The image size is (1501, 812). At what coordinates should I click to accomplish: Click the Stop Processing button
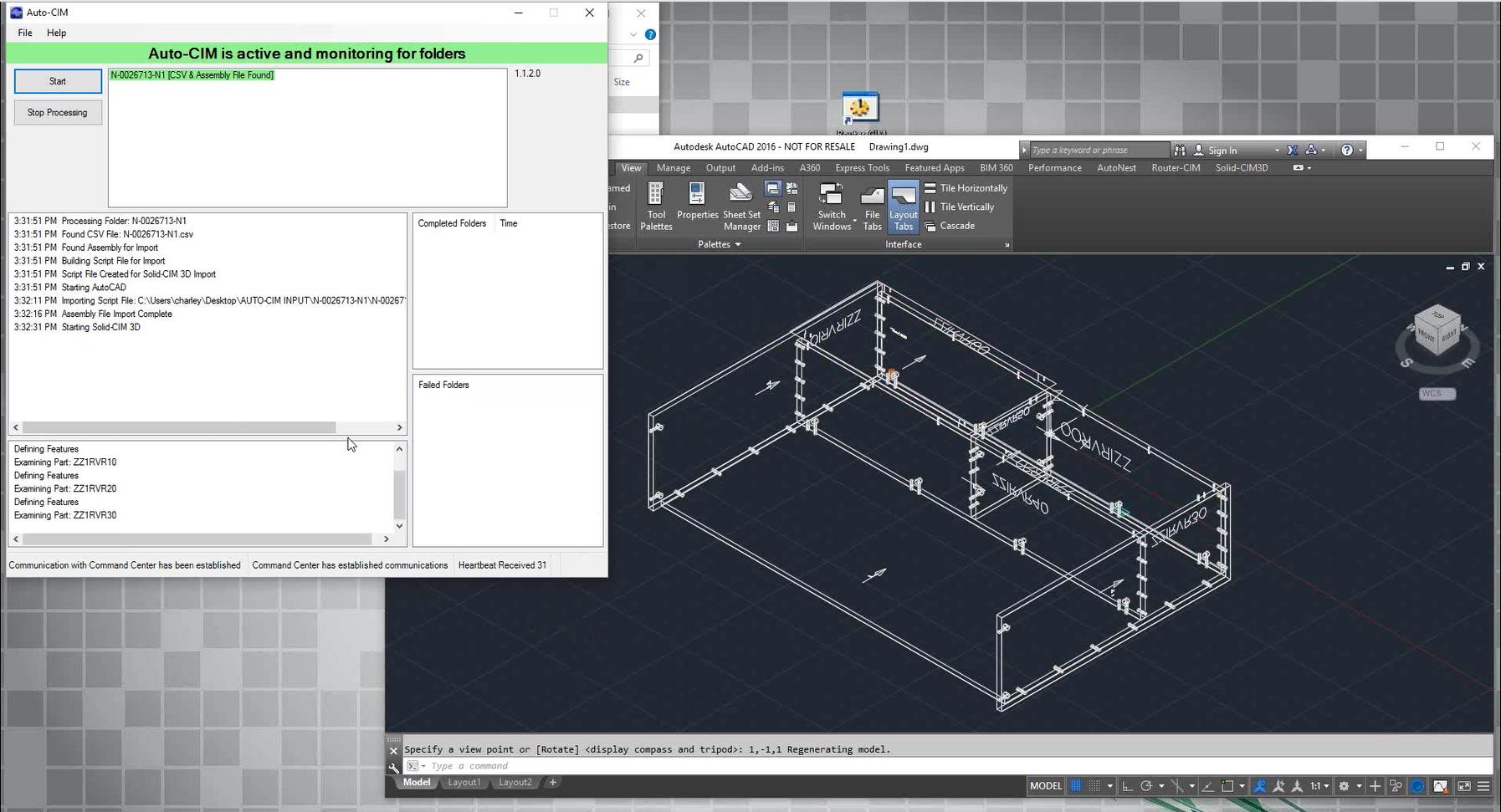click(58, 113)
